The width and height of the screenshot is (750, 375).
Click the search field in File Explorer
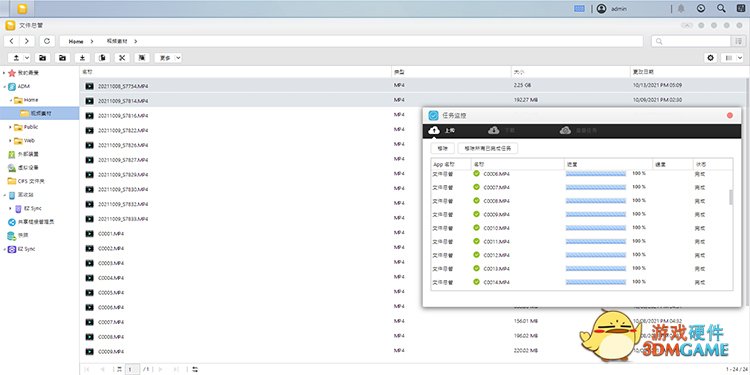pyautogui.click(x=691, y=42)
